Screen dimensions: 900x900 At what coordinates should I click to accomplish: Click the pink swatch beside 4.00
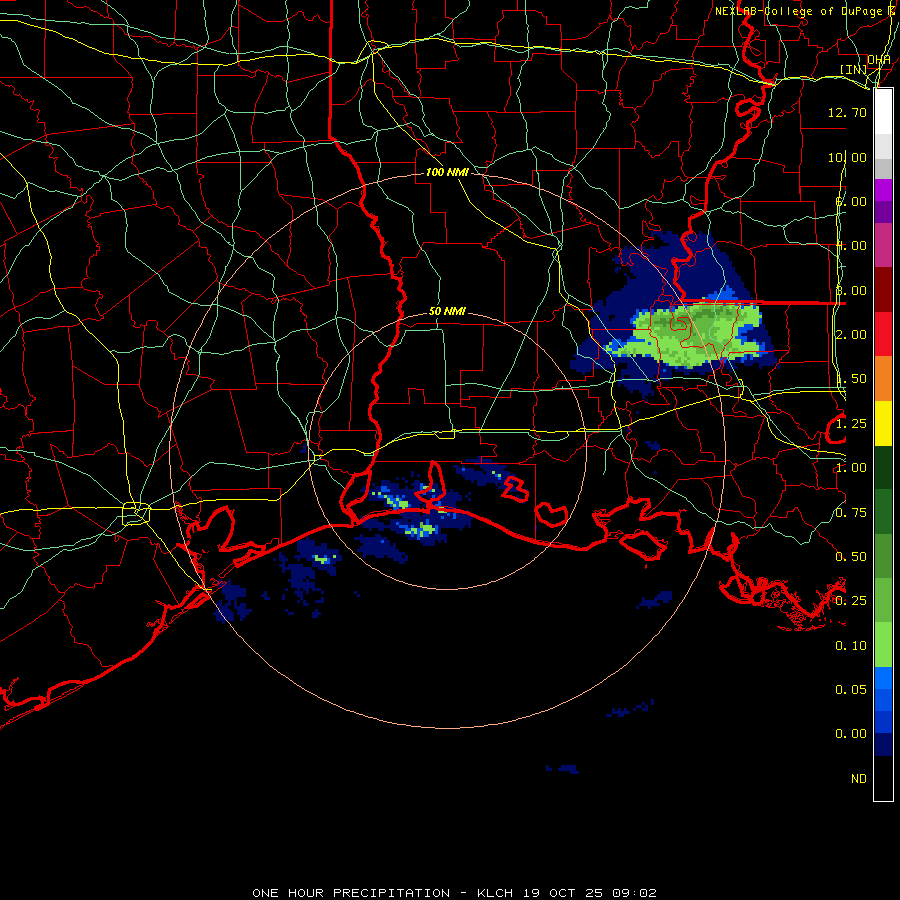coord(883,245)
